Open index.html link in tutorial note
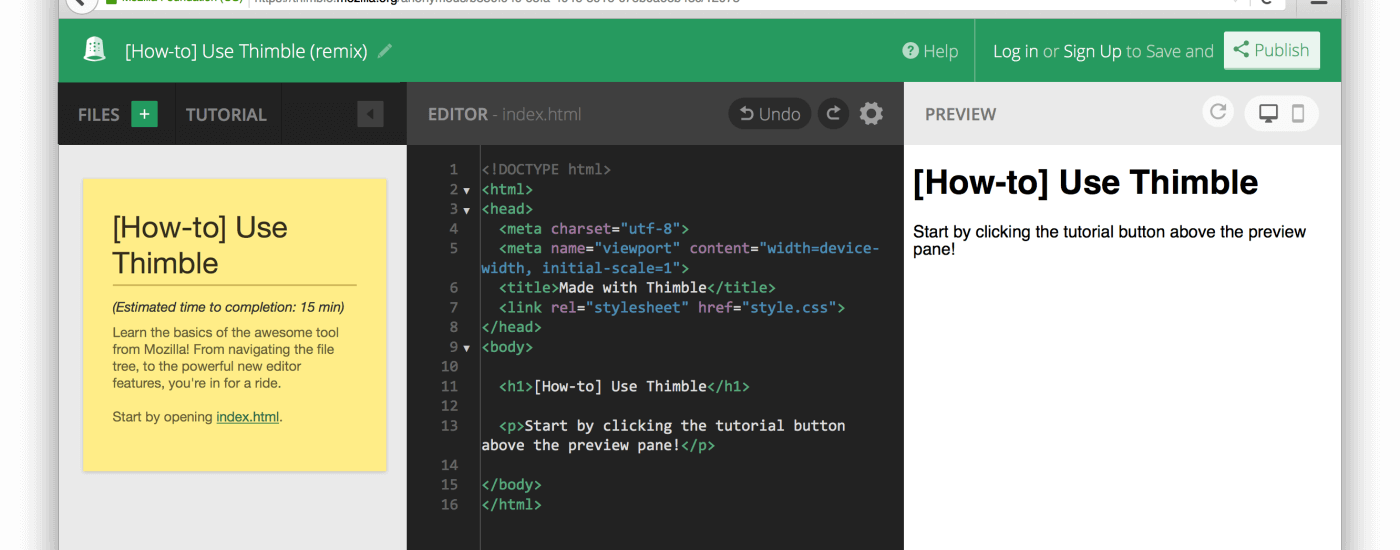1400x550 pixels. [x=247, y=417]
